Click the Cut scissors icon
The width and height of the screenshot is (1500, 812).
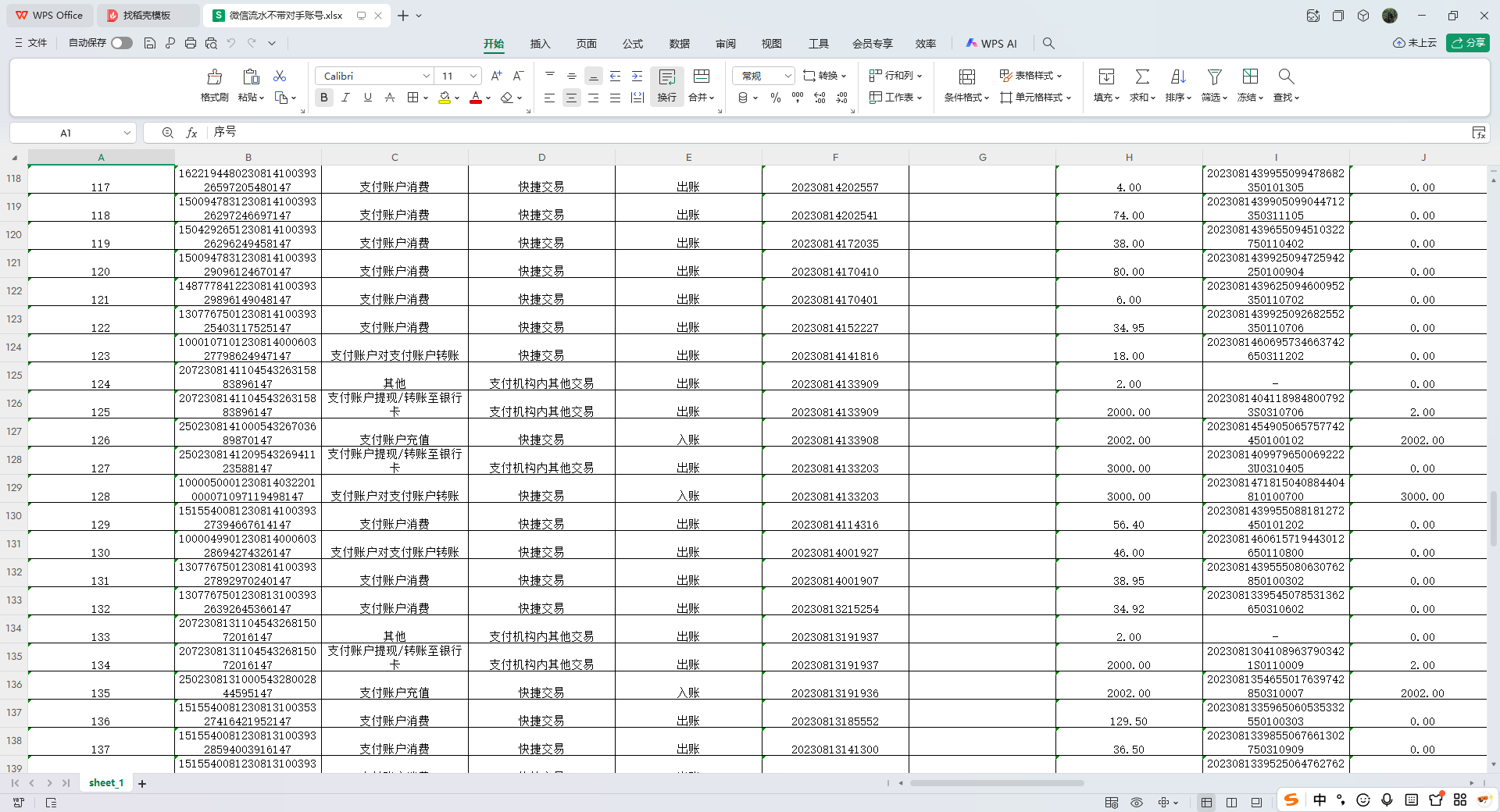[280, 76]
